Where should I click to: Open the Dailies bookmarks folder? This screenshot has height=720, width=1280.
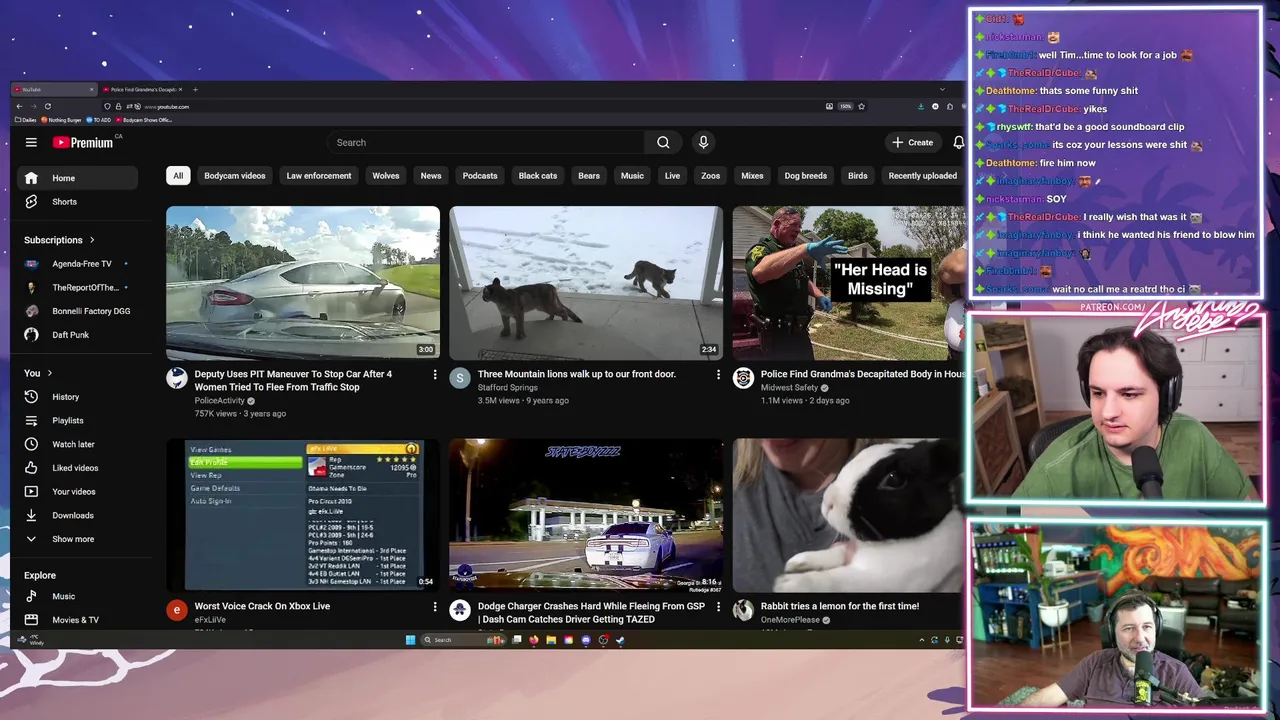click(x=25, y=120)
